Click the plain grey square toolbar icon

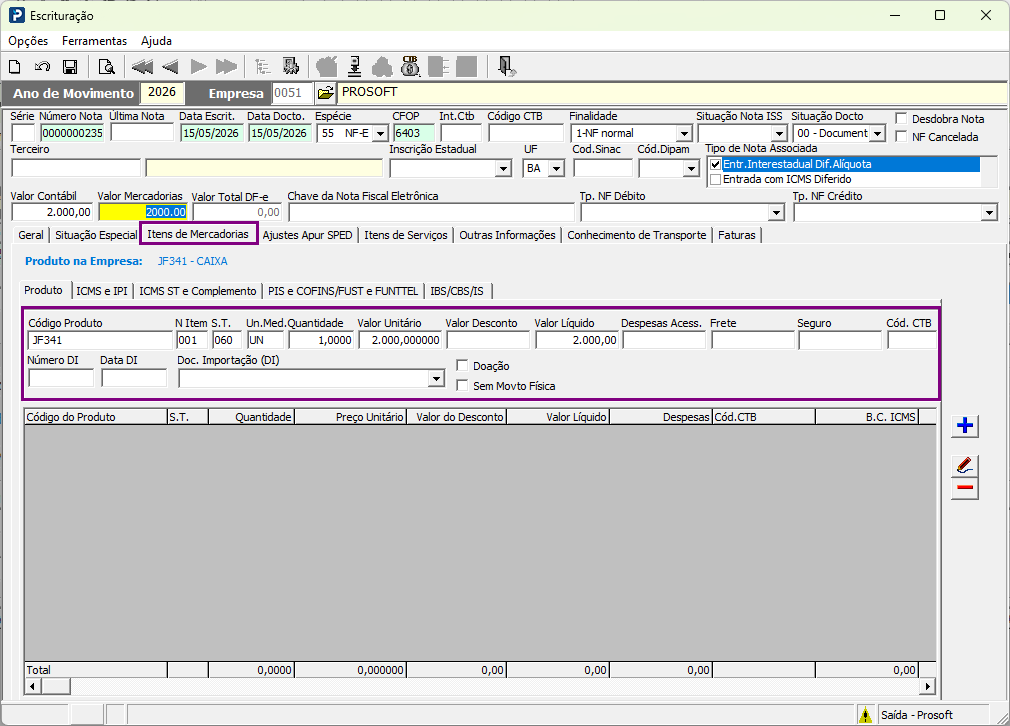tap(466, 67)
